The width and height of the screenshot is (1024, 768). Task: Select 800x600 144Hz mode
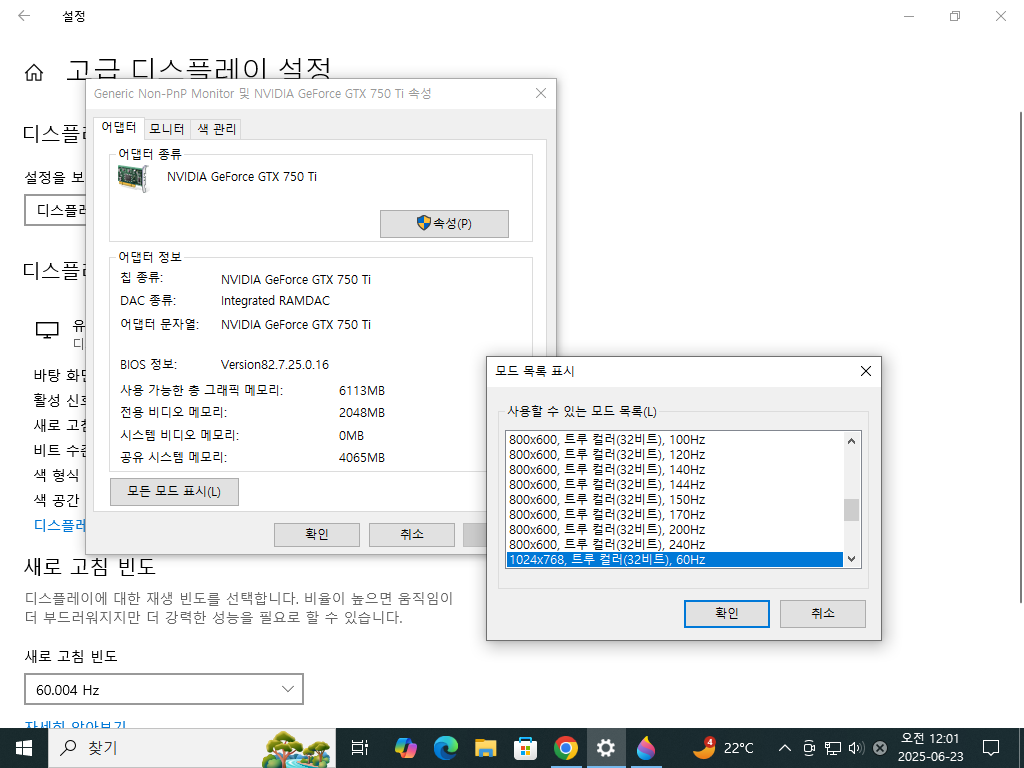point(675,485)
